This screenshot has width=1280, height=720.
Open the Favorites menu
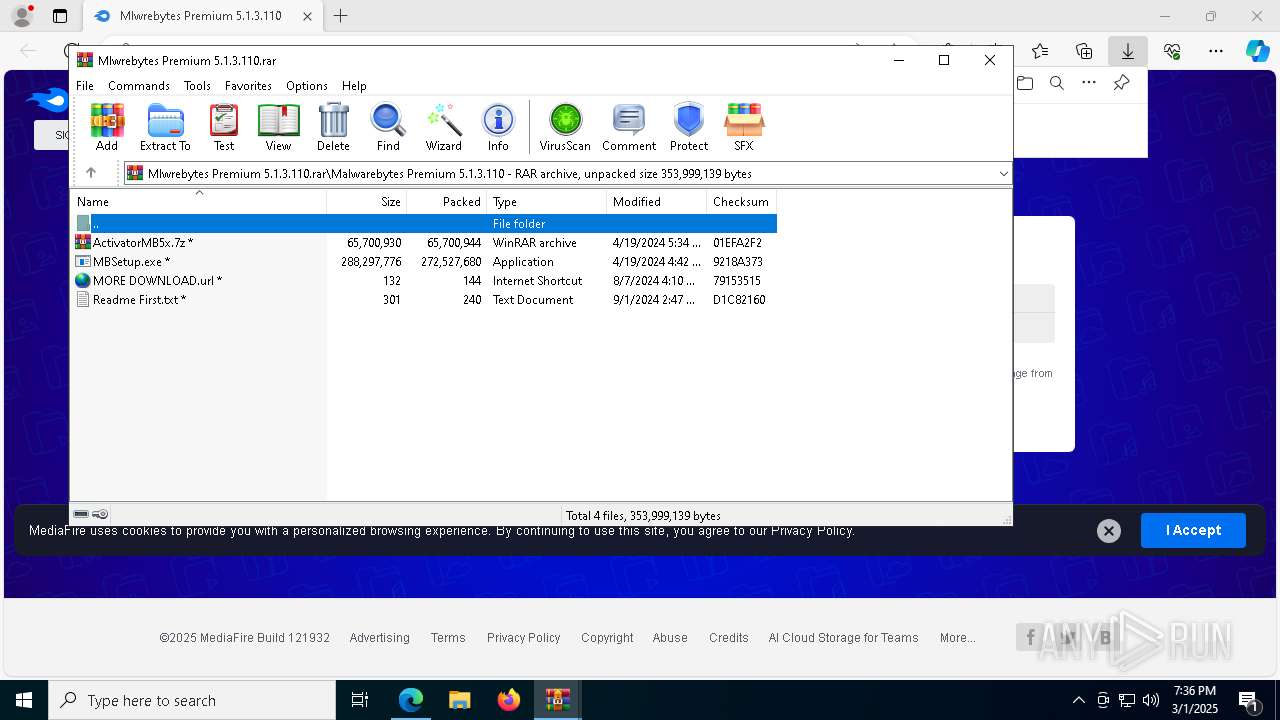(x=248, y=86)
